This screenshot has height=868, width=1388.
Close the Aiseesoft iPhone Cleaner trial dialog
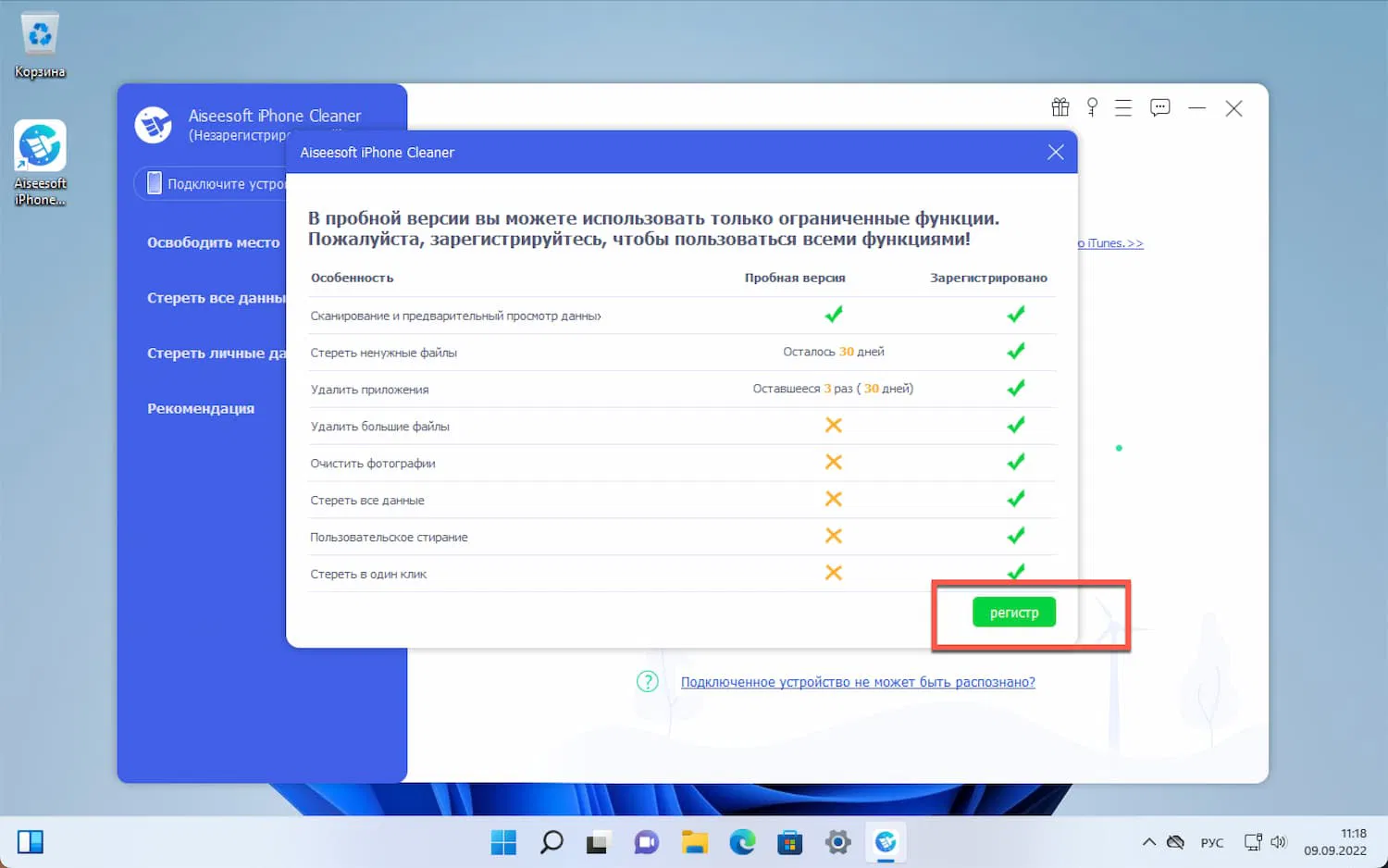click(x=1056, y=152)
